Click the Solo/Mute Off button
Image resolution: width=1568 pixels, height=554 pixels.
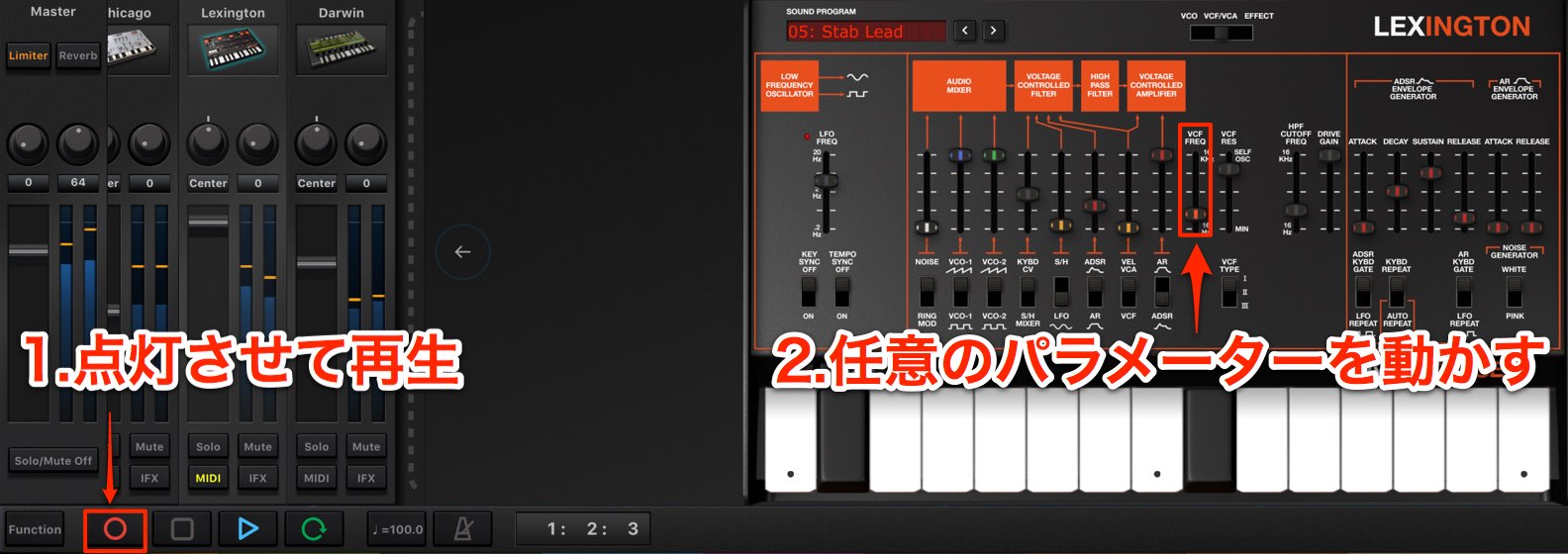click(53, 461)
